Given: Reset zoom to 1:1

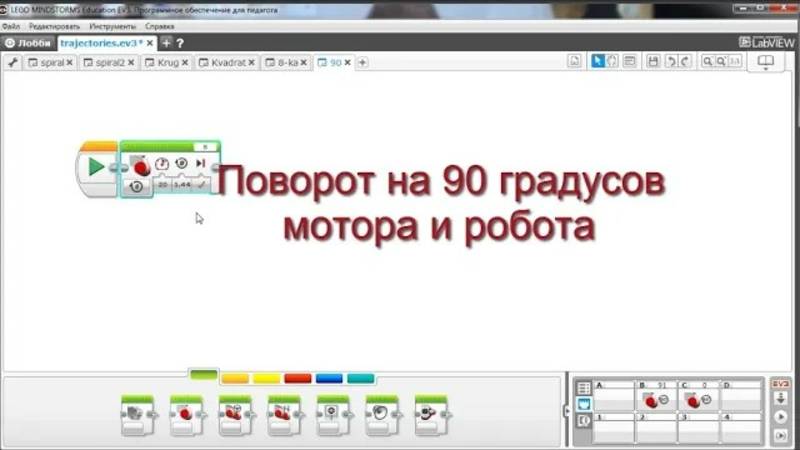Looking at the screenshot, I should [735, 61].
